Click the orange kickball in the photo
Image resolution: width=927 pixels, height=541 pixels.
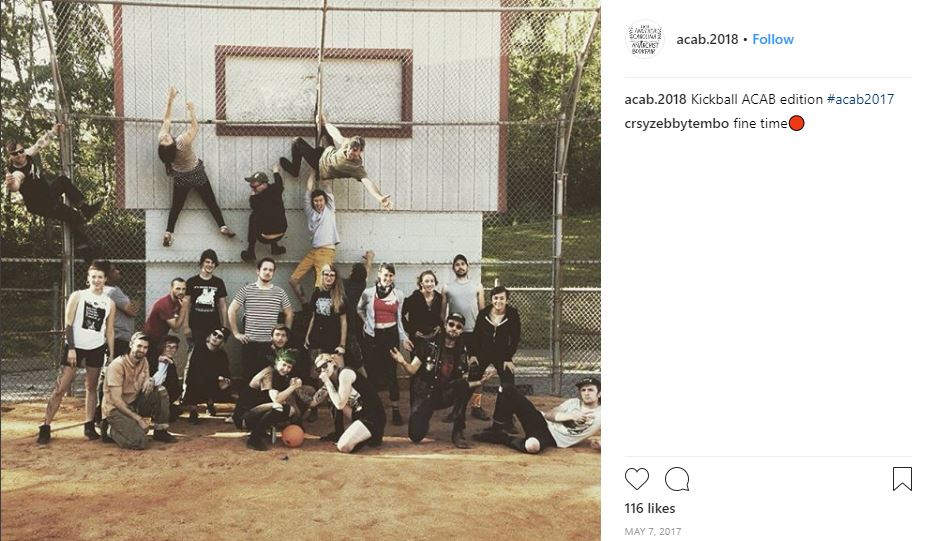[x=292, y=436]
